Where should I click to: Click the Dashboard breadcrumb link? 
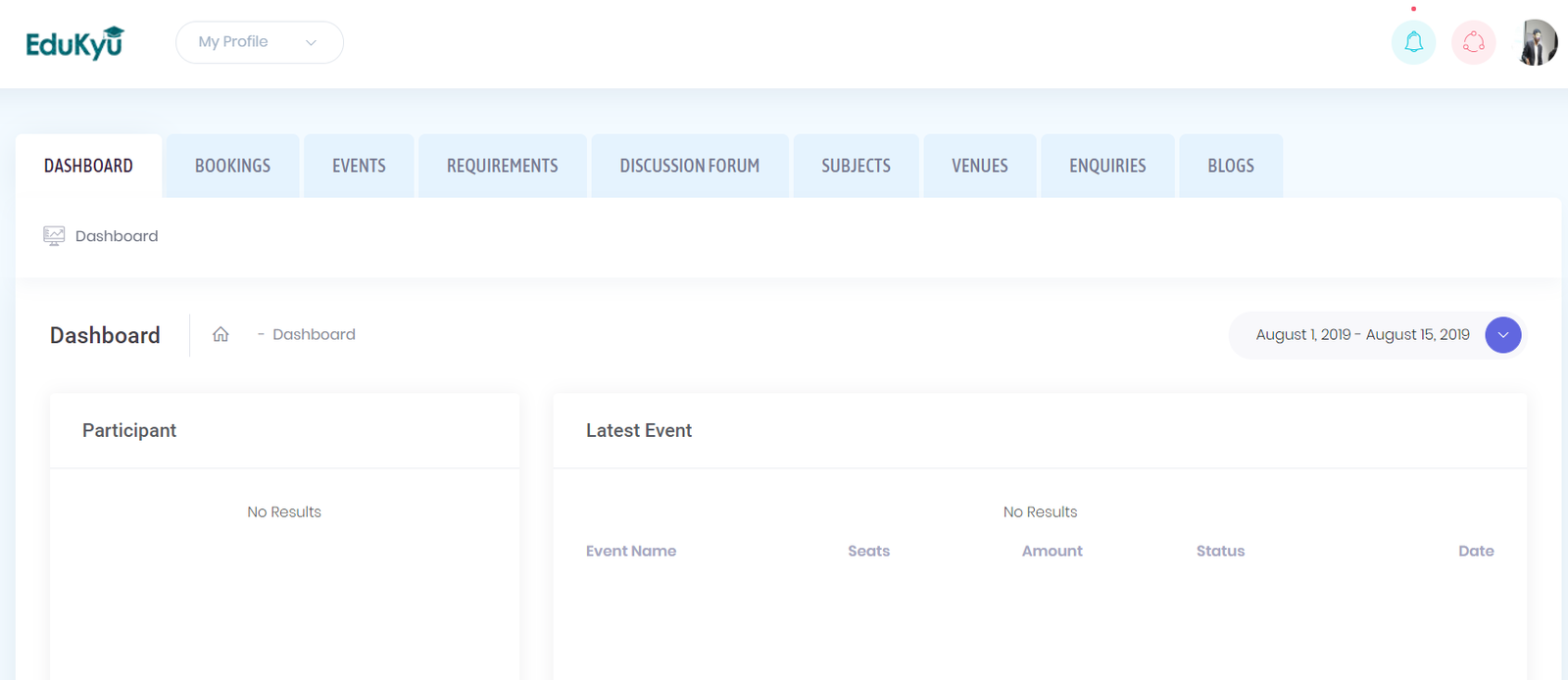(314, 334)
